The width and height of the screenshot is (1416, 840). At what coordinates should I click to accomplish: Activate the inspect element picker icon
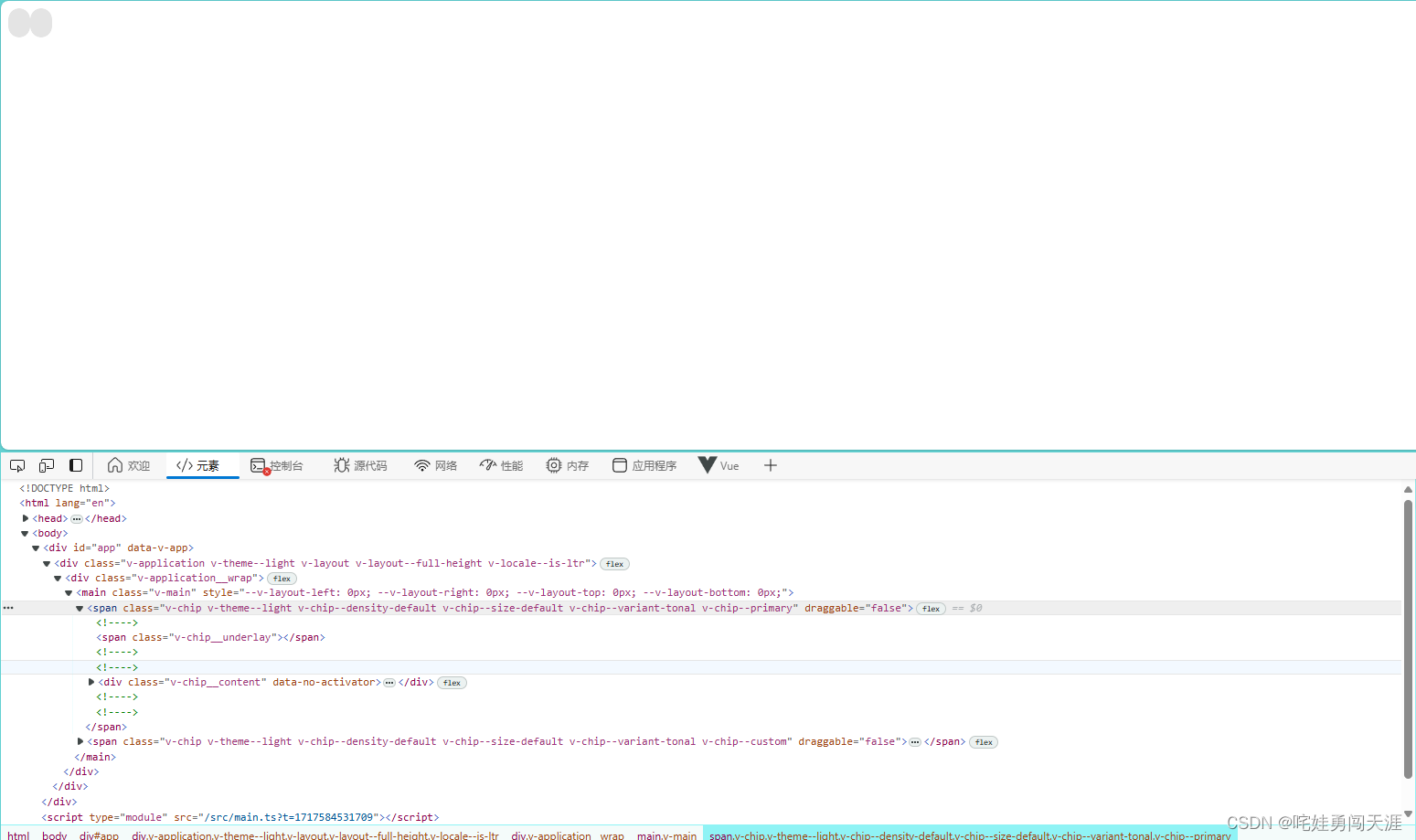[17, 465]
